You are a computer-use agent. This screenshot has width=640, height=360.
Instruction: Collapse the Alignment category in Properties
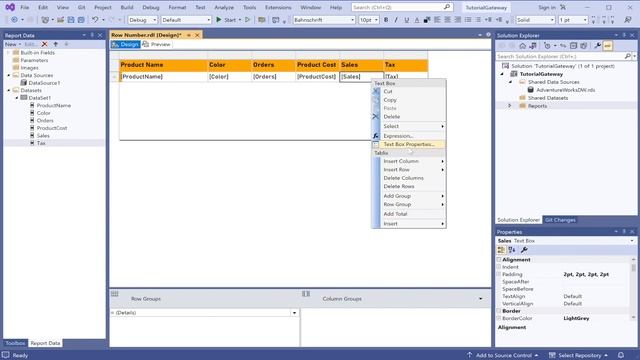coord(499,260)
